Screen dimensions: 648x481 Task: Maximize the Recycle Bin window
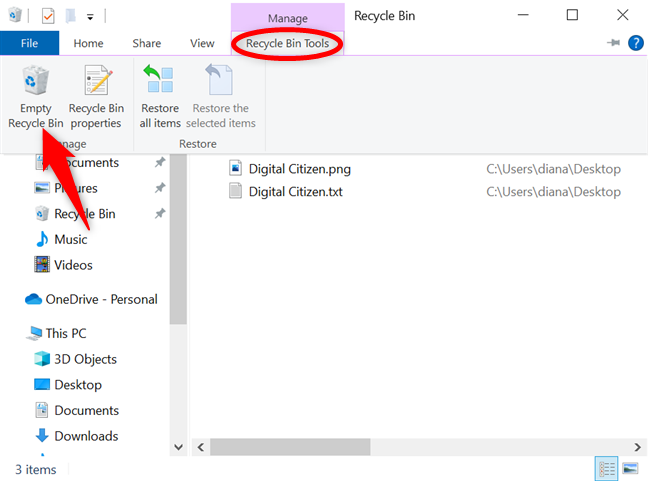pyautogui.click(x=572, y=15)
